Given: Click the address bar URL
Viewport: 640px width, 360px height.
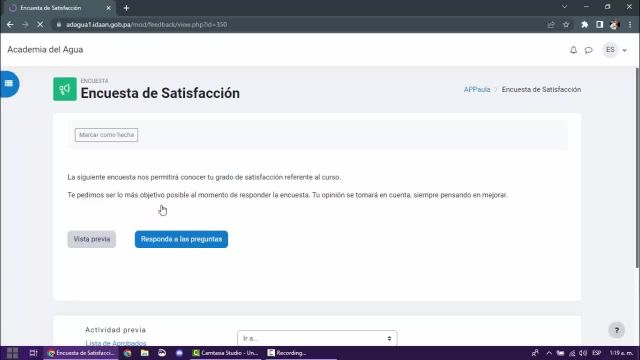Looking at the screenshot, I should [x=147, y=24].
